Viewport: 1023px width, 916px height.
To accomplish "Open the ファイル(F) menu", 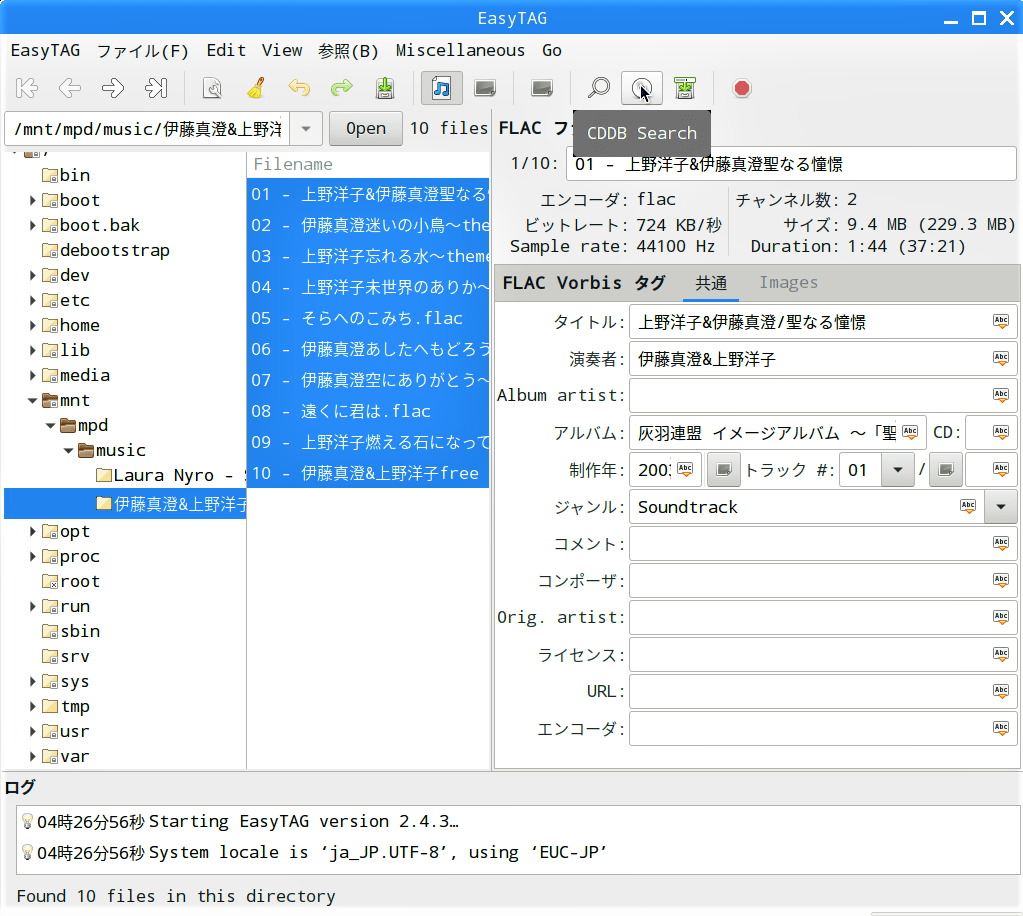I will click(x=143, y=51).
